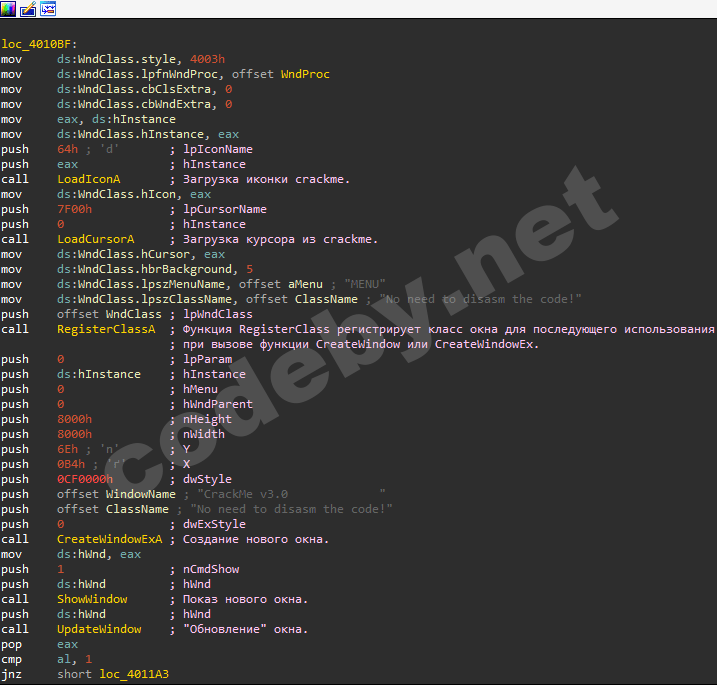Viewport: 717px width, 685px height.
Task: Follow the loc_4011A3 jump target
Action: (x=134, y=674)
